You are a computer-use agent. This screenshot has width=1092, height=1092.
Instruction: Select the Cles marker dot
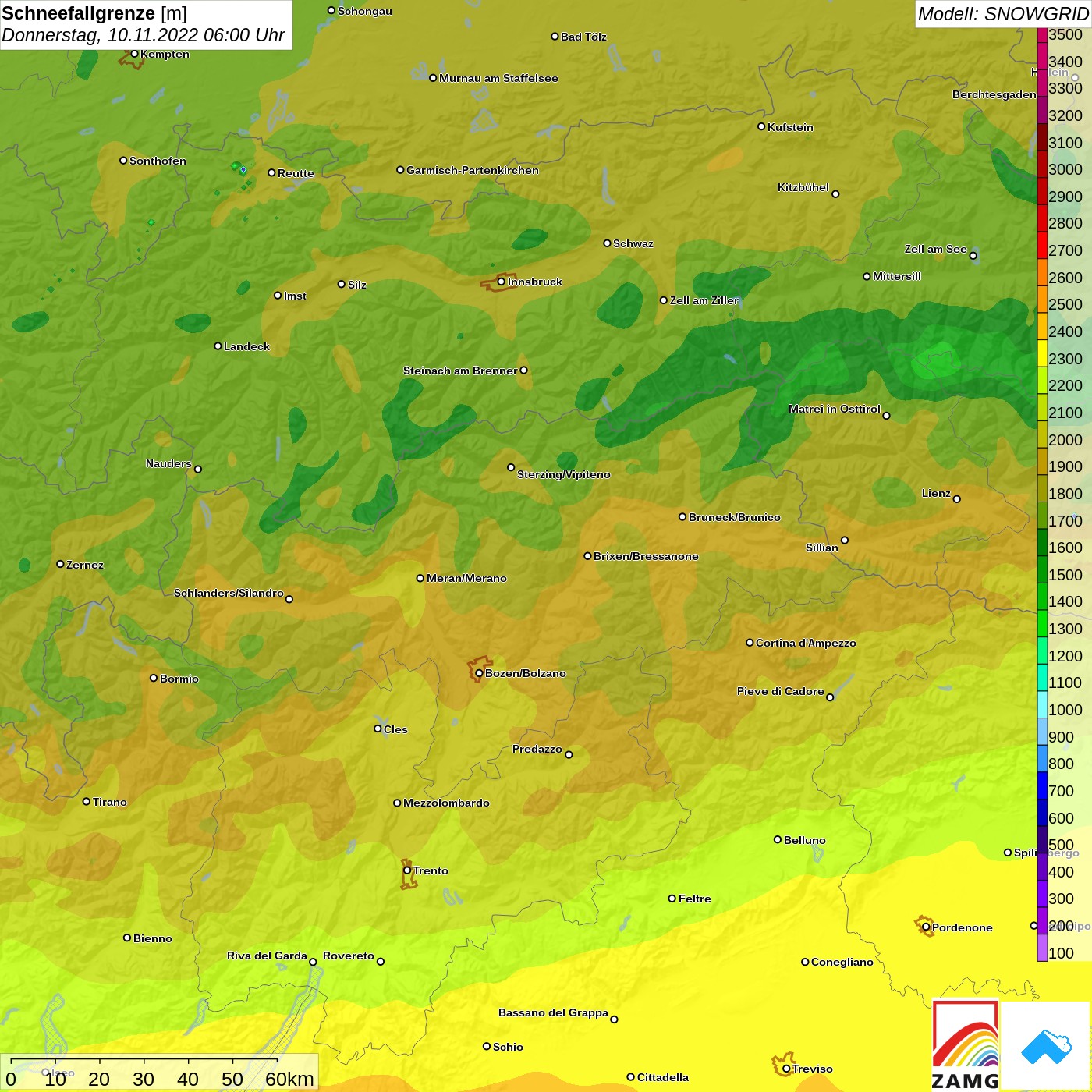(378, 729)
